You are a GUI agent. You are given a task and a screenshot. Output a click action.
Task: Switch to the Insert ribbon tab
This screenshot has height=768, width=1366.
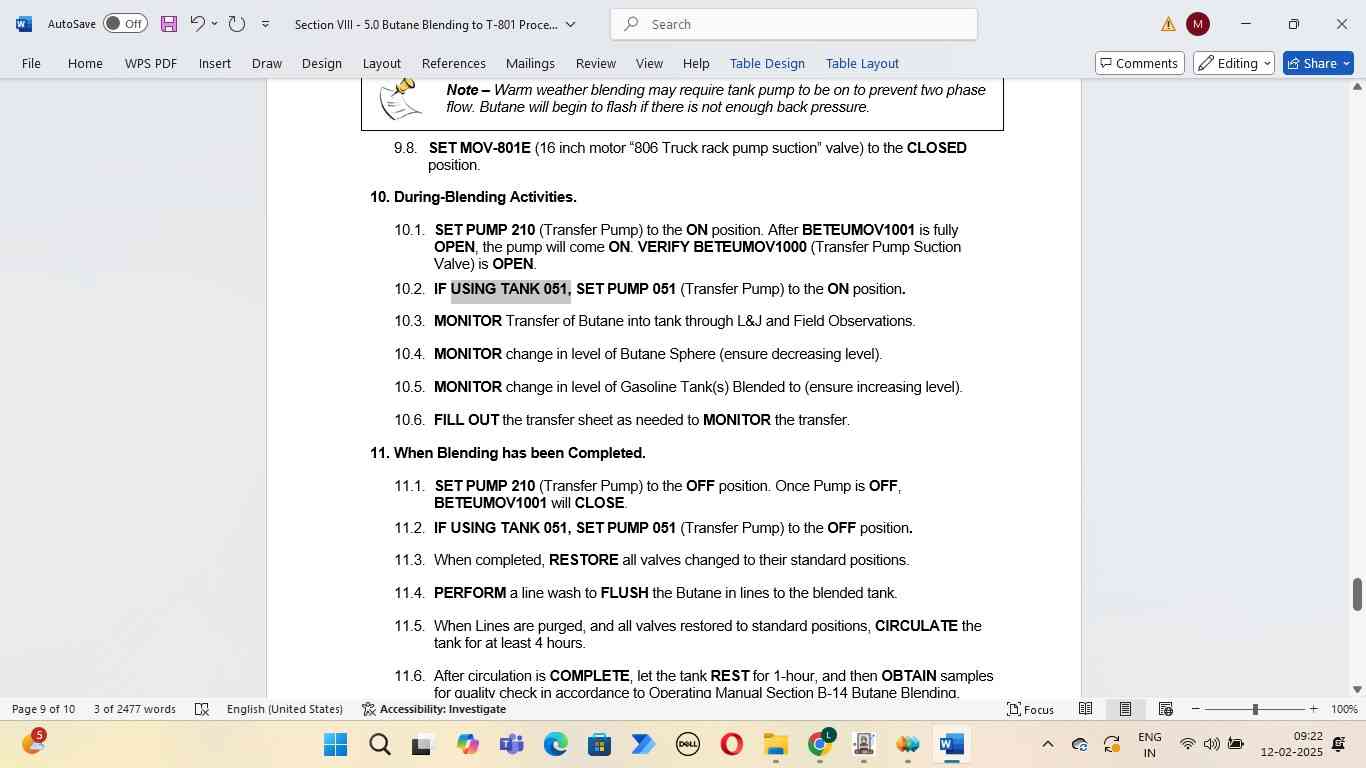(215, 63)
